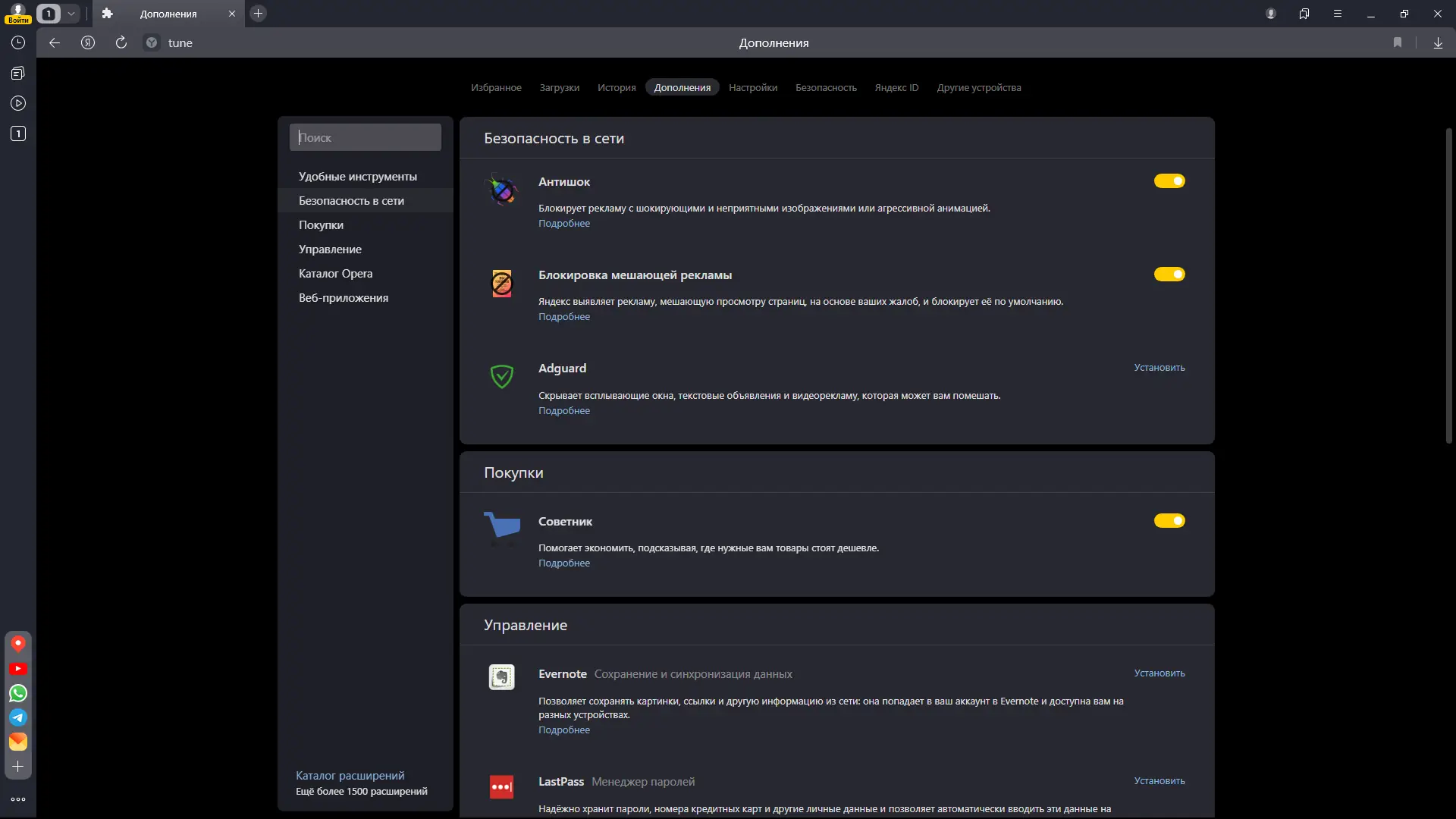Add an app using the sidebar plus icon
The height and width of the screenshot is (819, 1456).
pyautogui.click(x=18, y=767)
